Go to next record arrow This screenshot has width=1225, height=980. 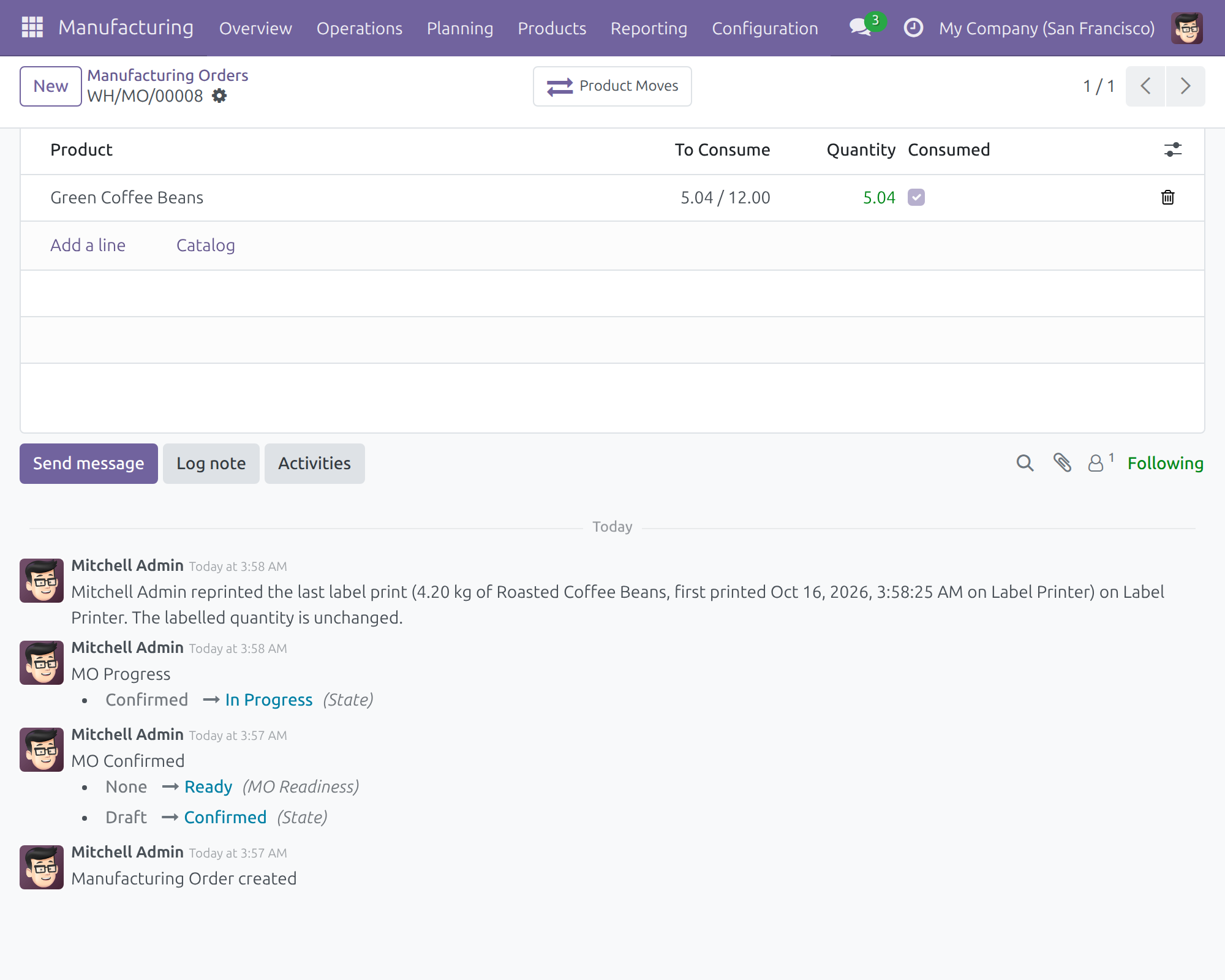pyautogui.click(x=1185, y=86)
